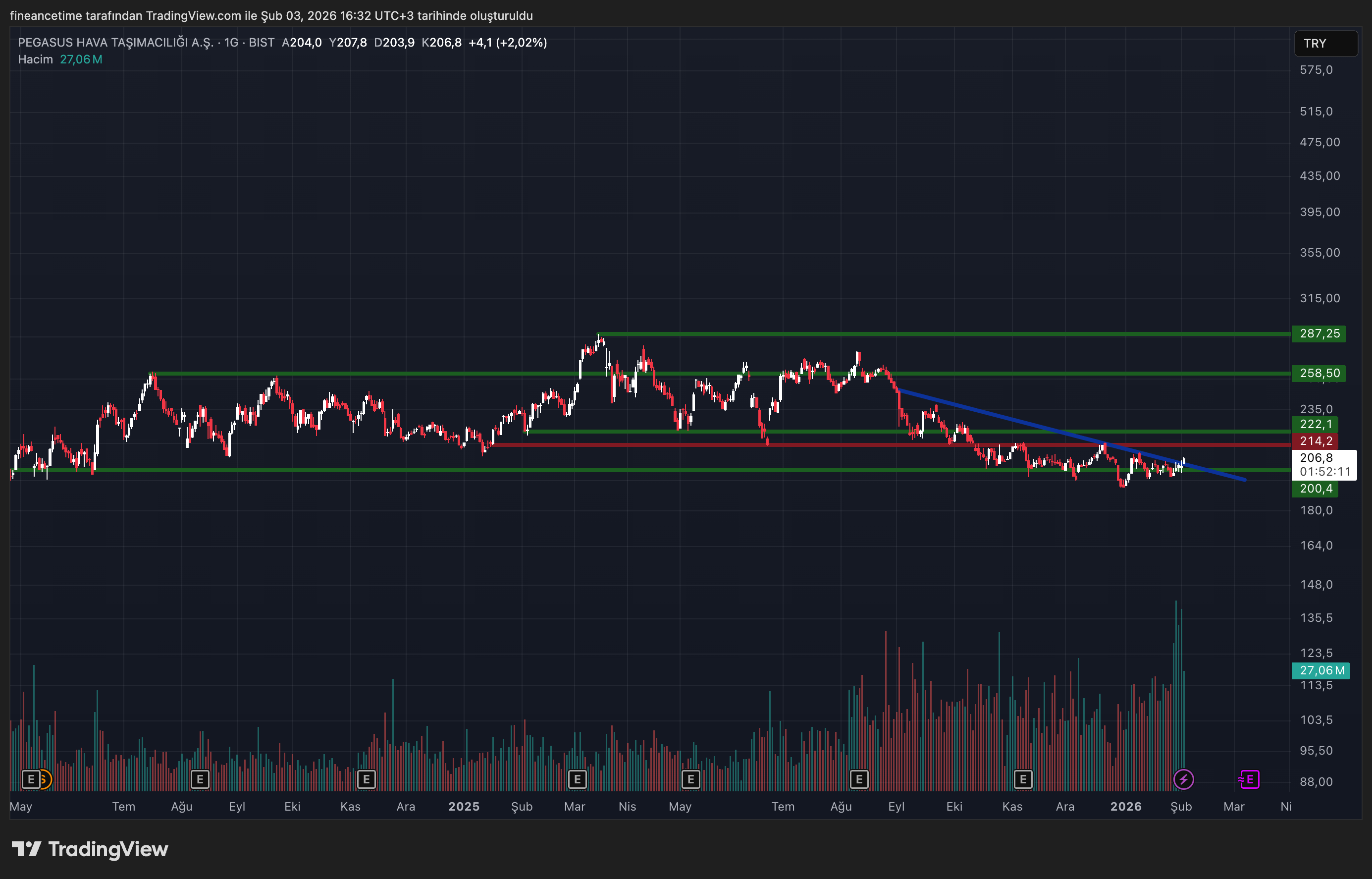The height and width of the screenshot is (879, 1372).
Task: Click the 258,50 green price label
Action: pos(1319,373)
